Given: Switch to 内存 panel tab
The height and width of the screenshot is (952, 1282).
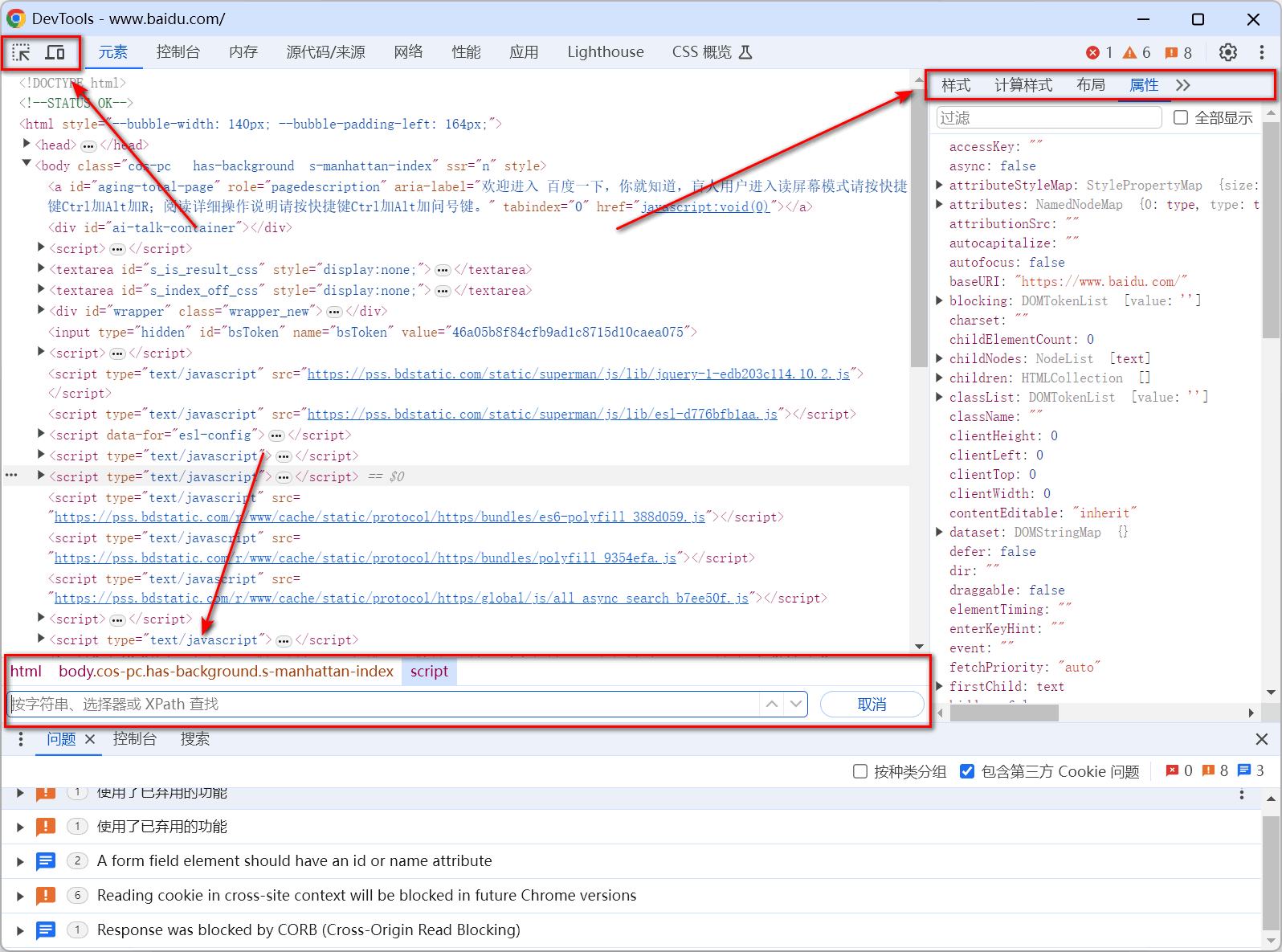Looking at the screenshot, I should (x=243, y=52).
